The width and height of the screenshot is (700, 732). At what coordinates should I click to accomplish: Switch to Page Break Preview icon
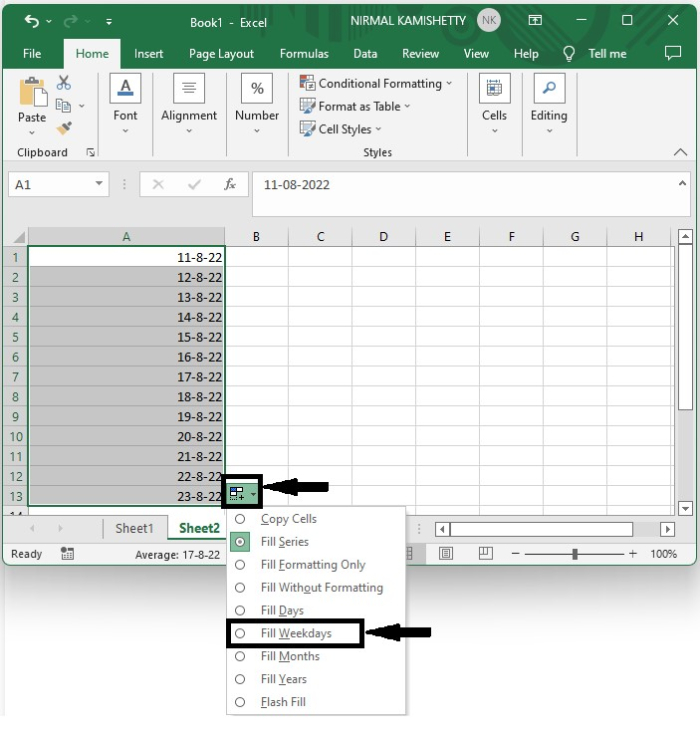pyautogui.click(x=486, y=553)
